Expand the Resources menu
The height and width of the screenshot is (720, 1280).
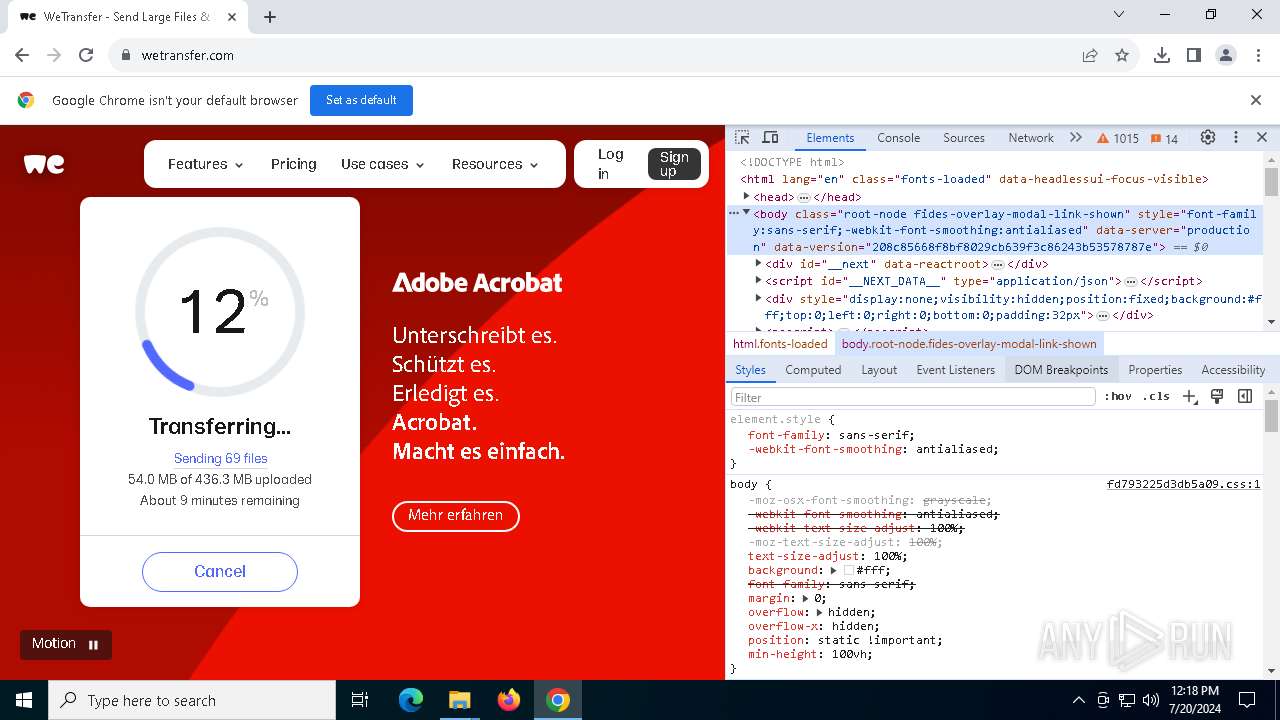click(495, 164)
